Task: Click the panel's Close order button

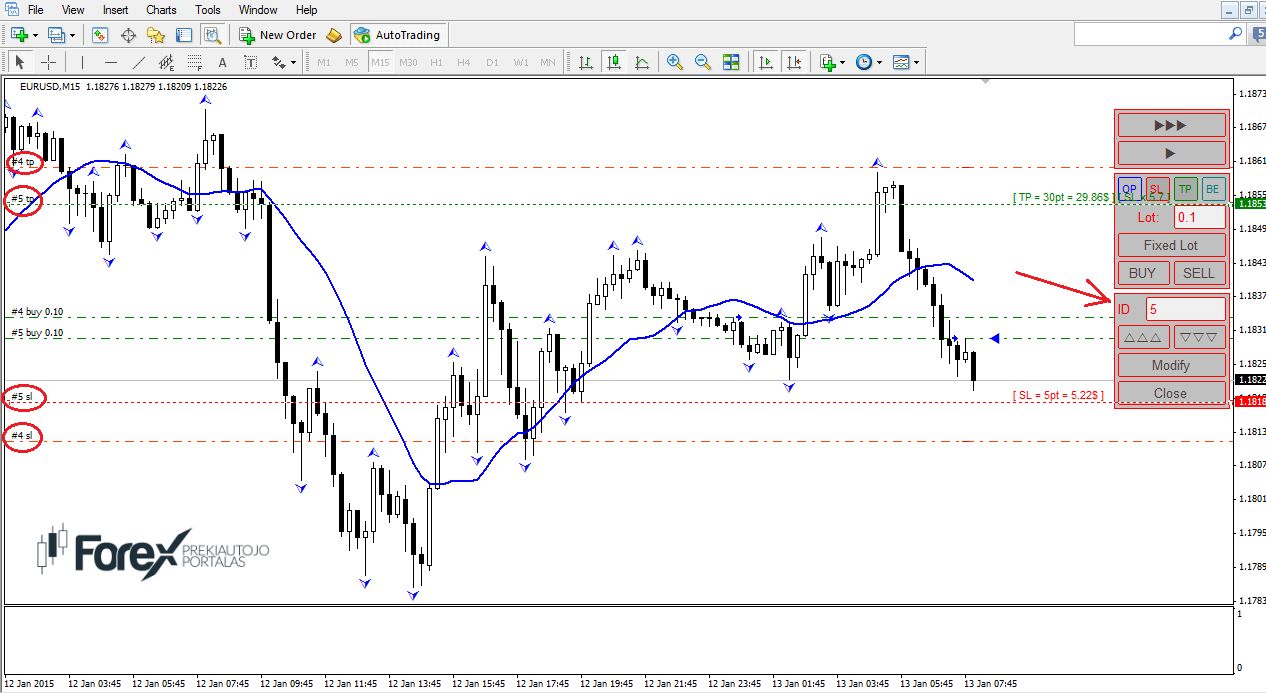Action: point(1171,393)
